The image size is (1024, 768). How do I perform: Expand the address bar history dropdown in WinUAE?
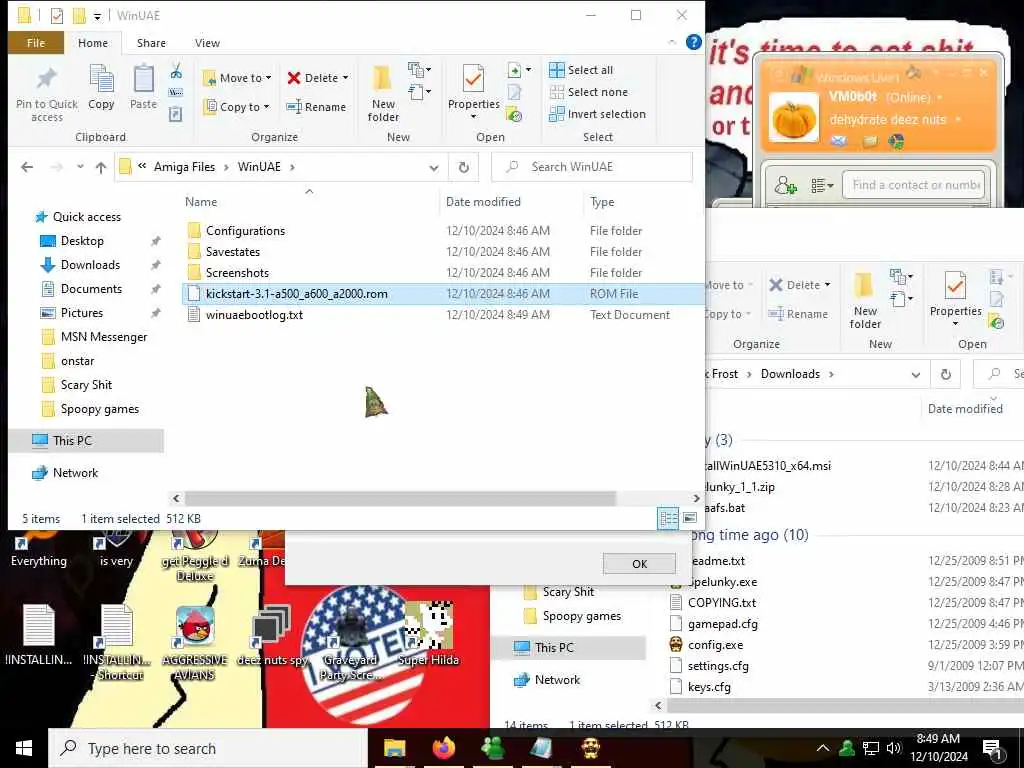point(434,168)
